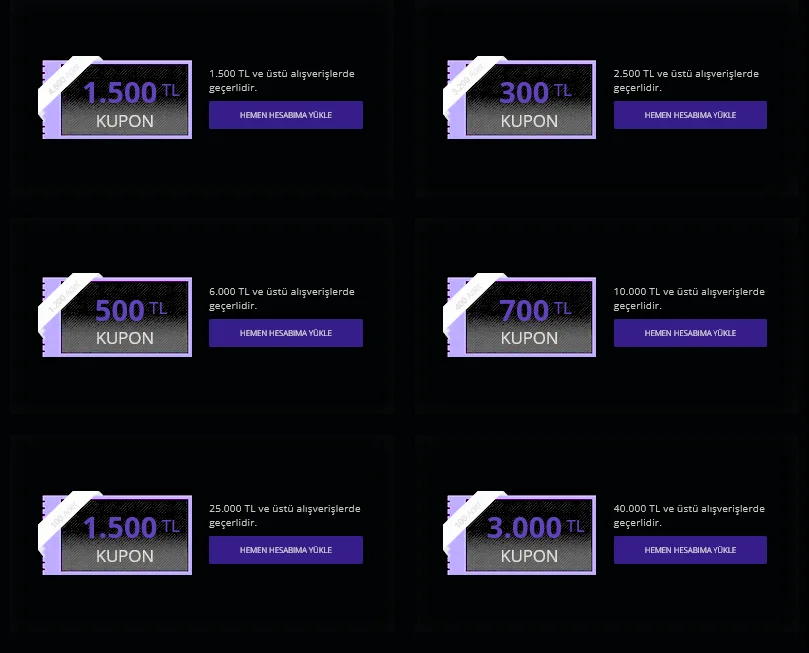Viewport: 809px width, 653px height.
Task: Select the 3.000 TL coupon image
Action: (529, 535)
